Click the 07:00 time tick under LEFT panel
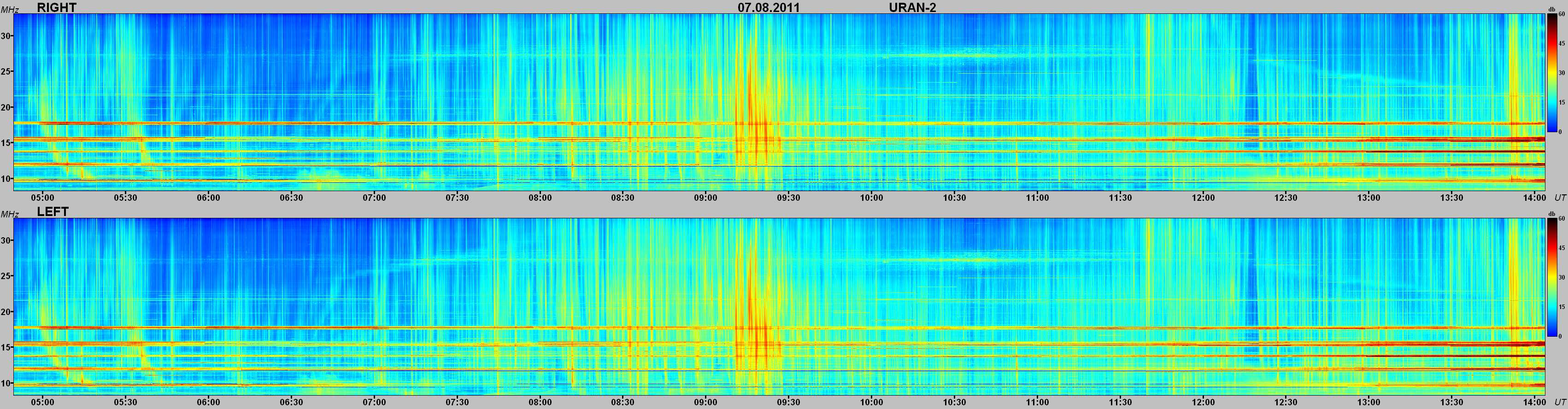This screenshot has height=409, width=1568. (x=374, y=402)
